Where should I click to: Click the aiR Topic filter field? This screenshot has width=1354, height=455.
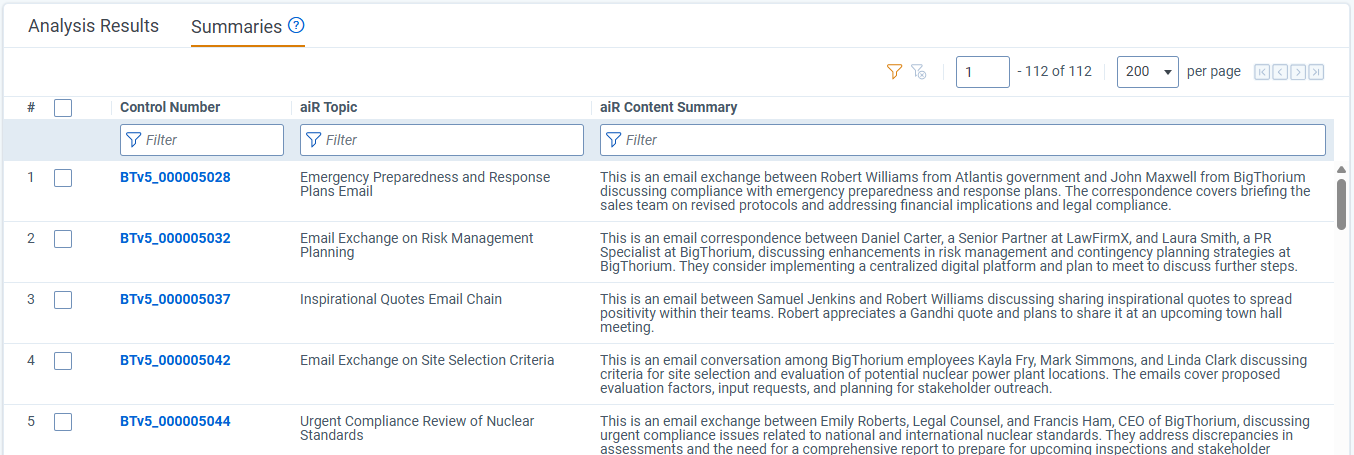pyautogui.click(x=442, y=140)
